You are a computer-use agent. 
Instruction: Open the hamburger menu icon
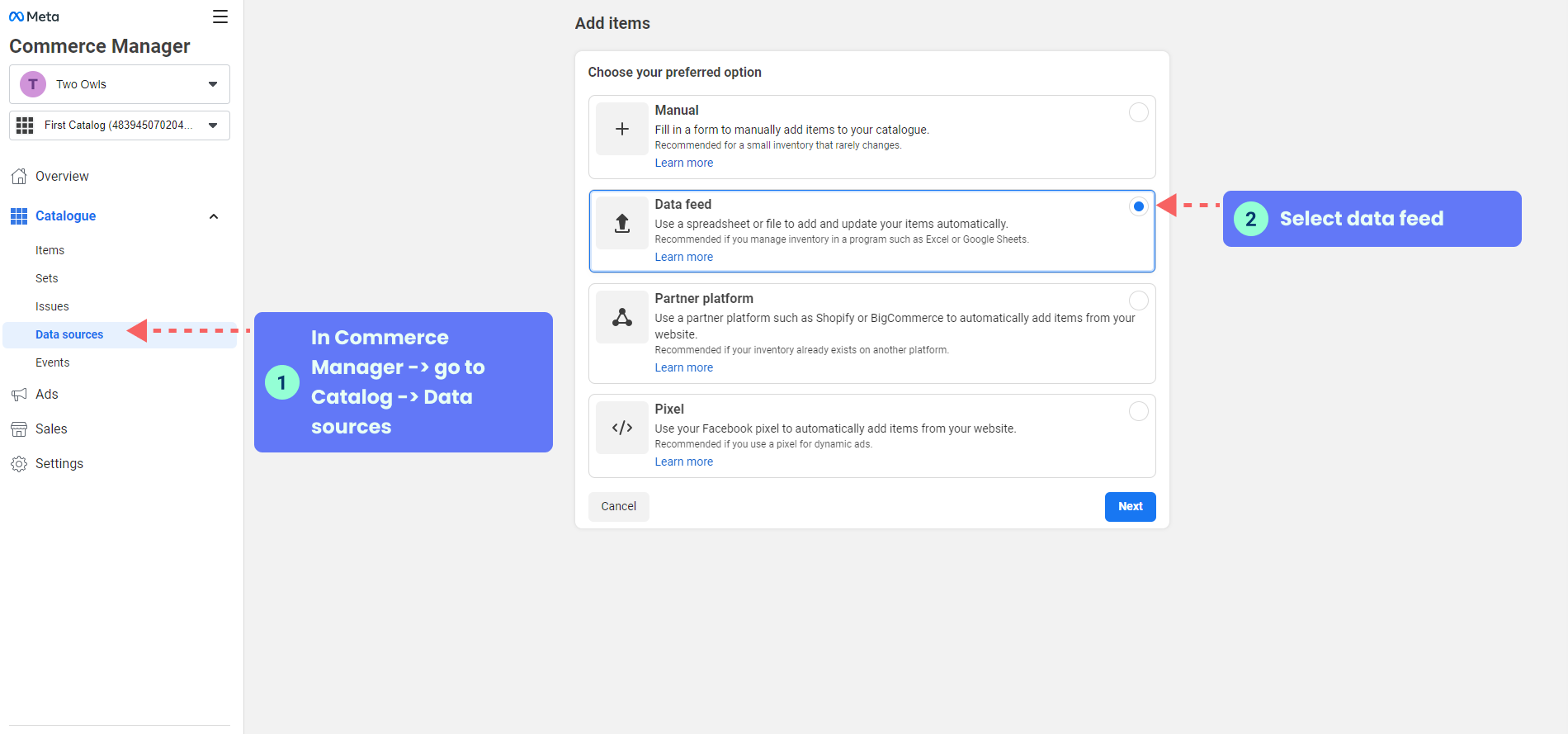(x=220, y=17)
